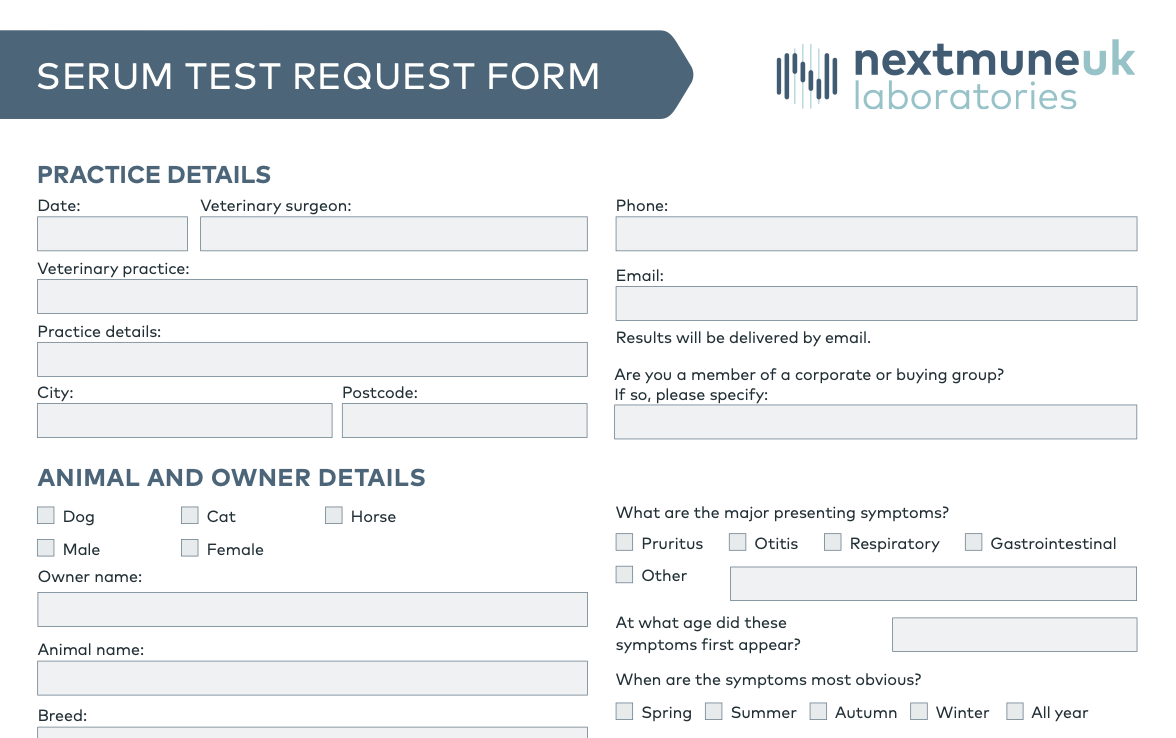Click into the Email field

tap(876, 304)
